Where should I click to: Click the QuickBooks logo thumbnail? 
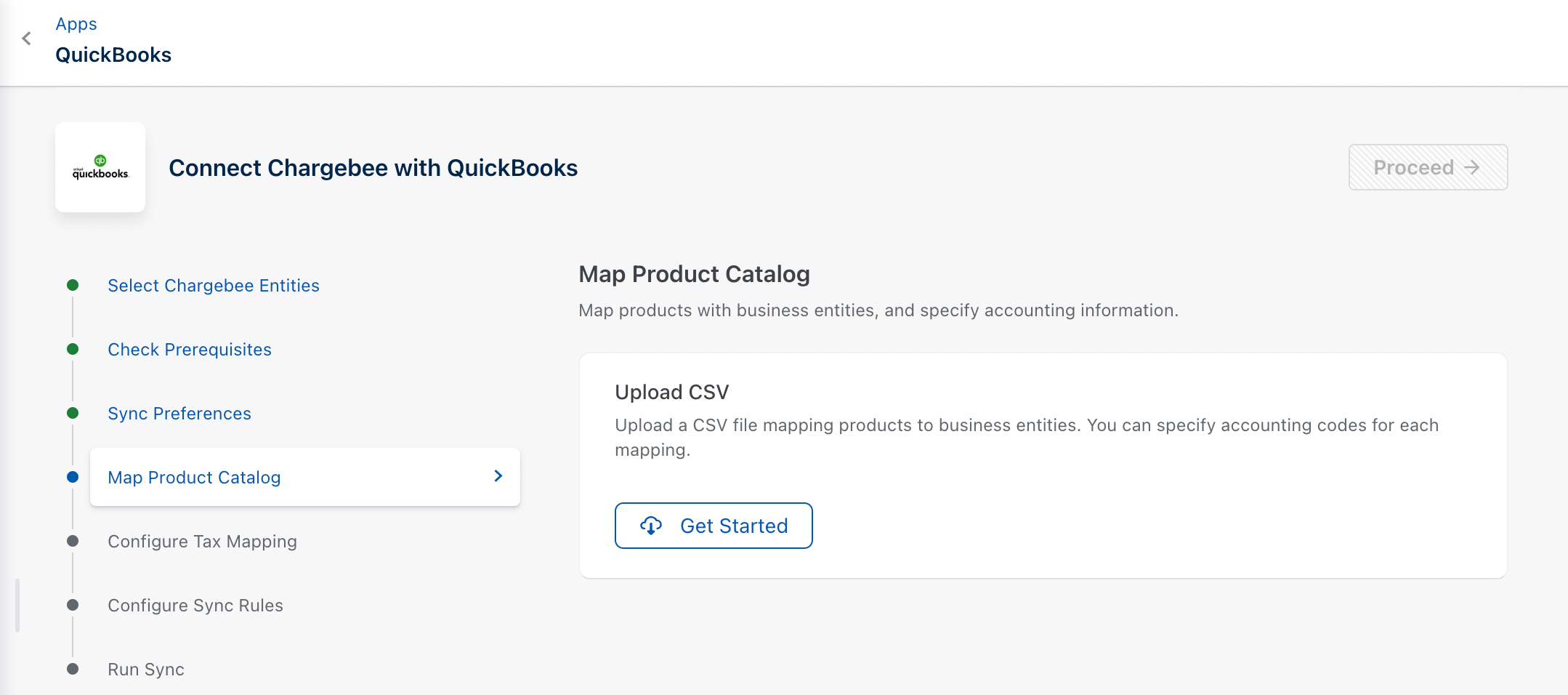(x=100, y=167)
